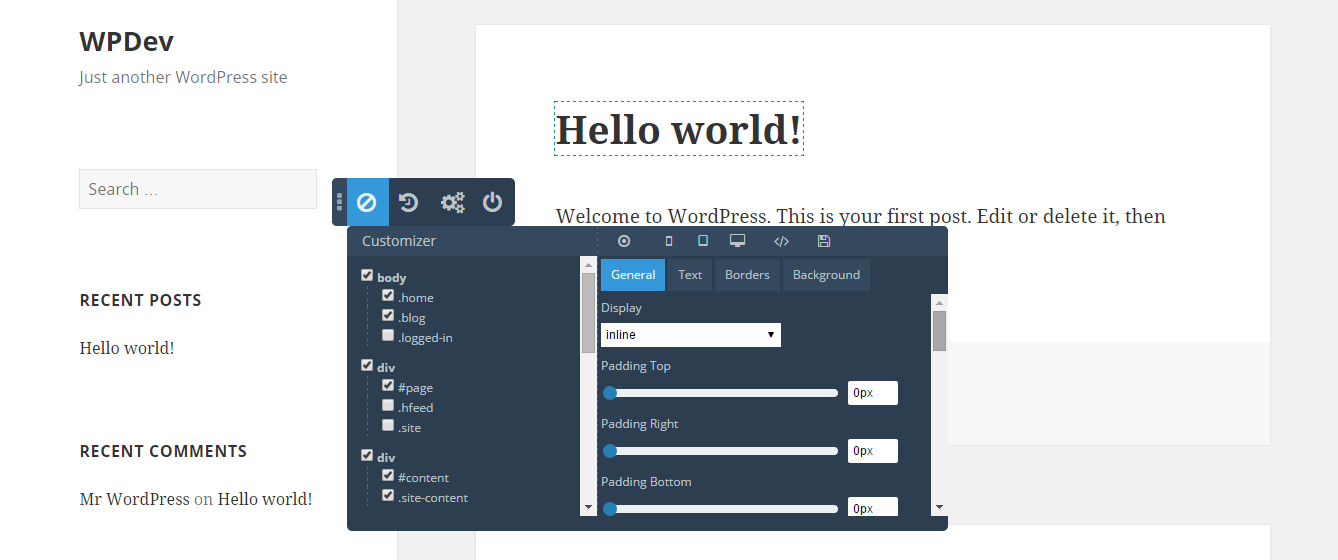Open the code view icon
Screen dimensions: 1338x560
click(782, 241)
